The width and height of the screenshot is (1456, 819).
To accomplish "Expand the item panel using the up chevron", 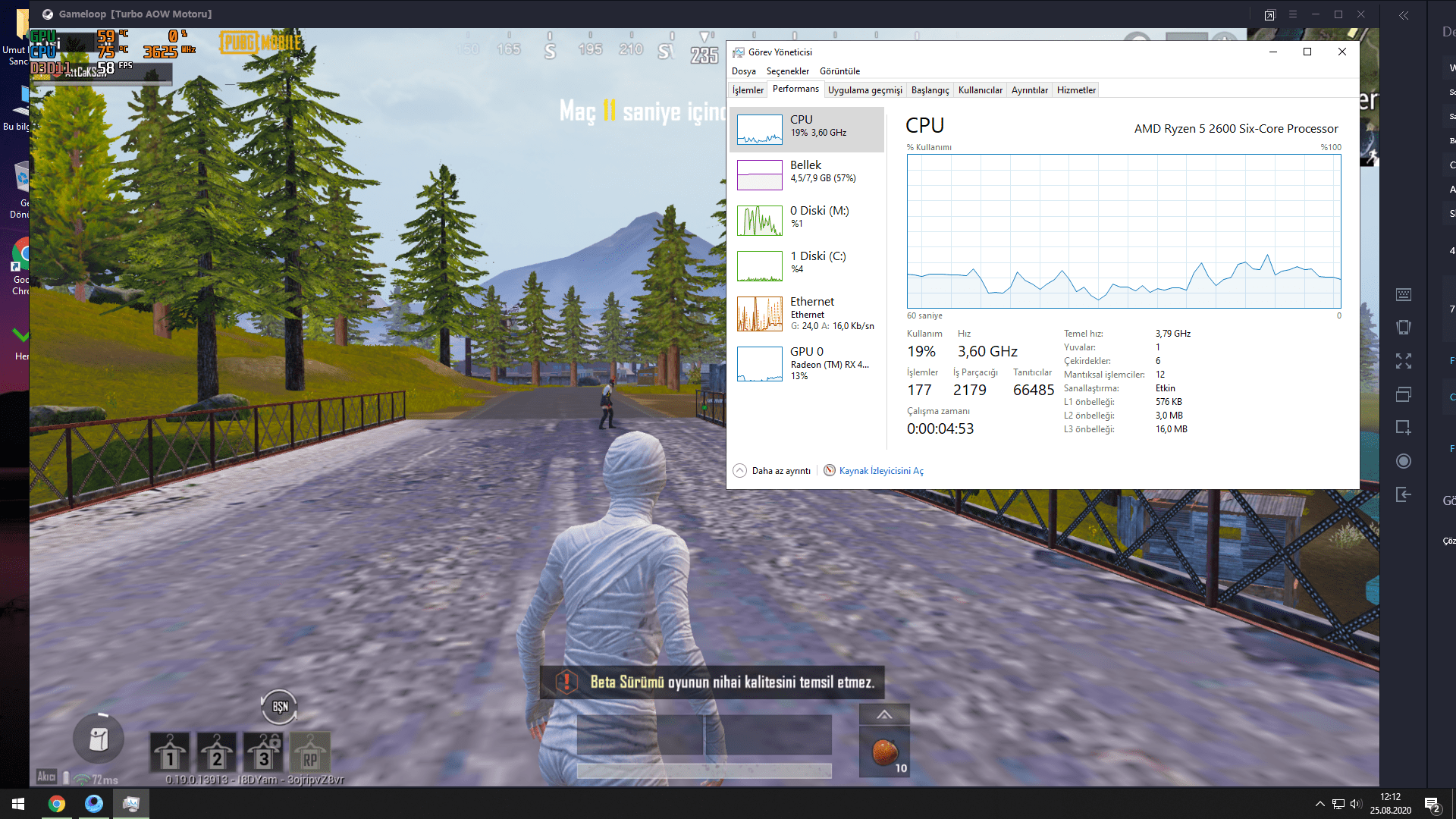I will coord(884,714).
